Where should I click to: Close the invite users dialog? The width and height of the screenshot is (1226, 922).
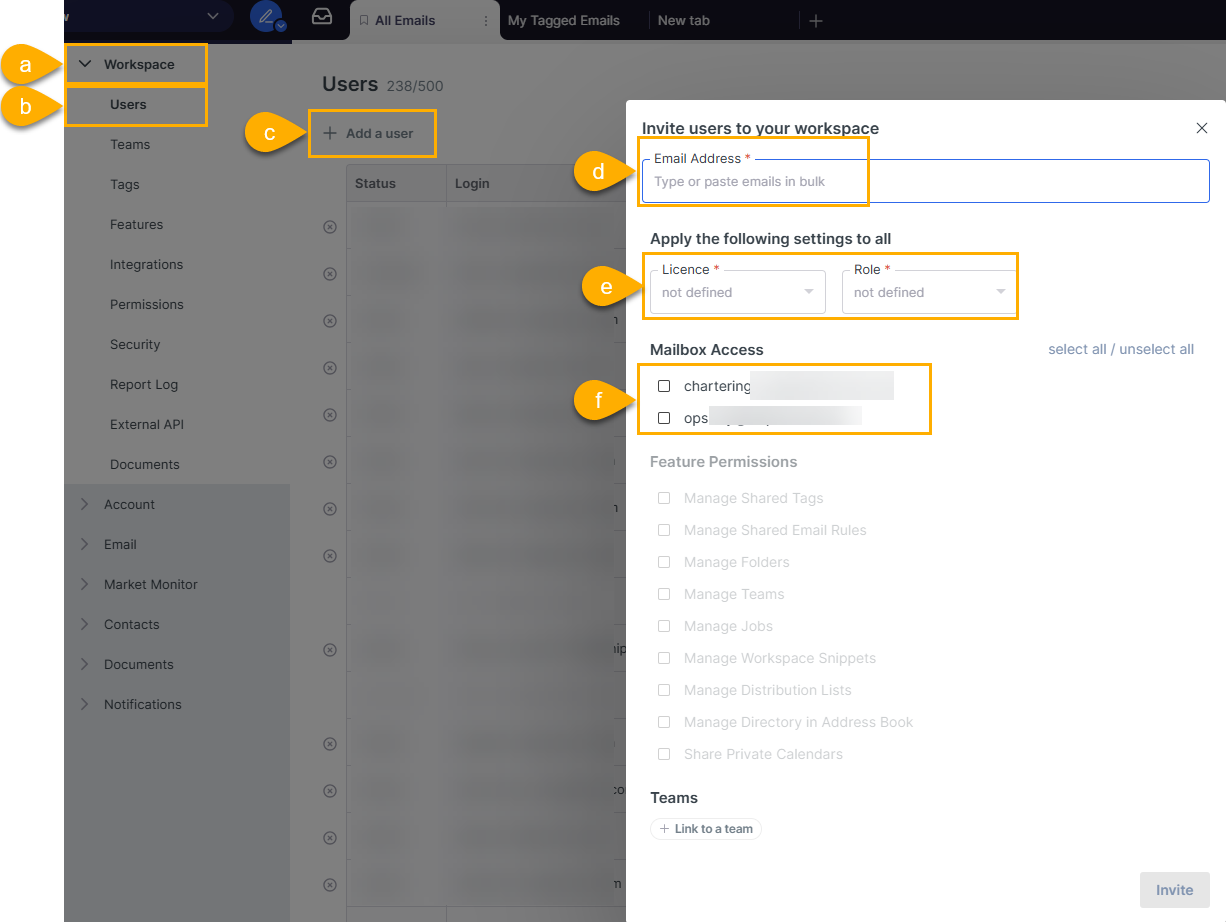click(1201, 128)
